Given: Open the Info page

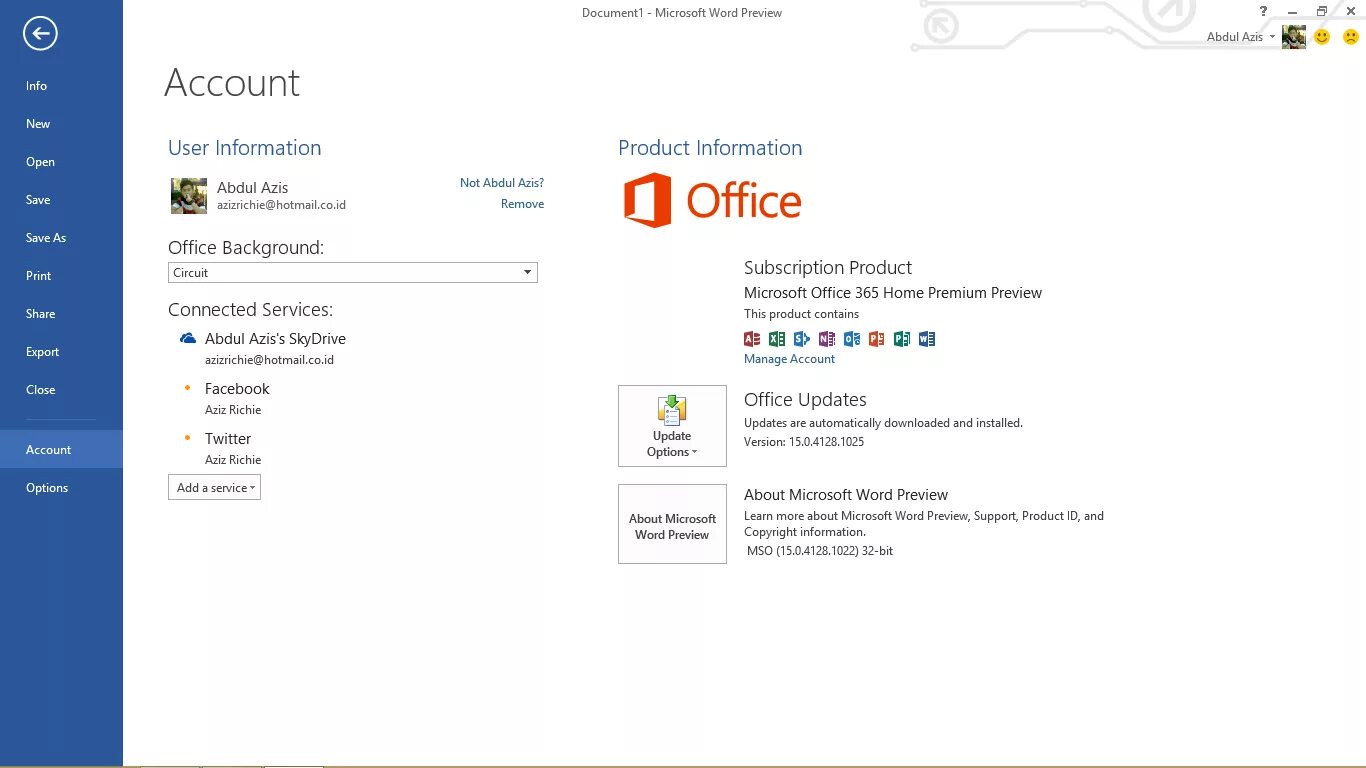Looking at the screenshot, I should click(x=61, y=86).
